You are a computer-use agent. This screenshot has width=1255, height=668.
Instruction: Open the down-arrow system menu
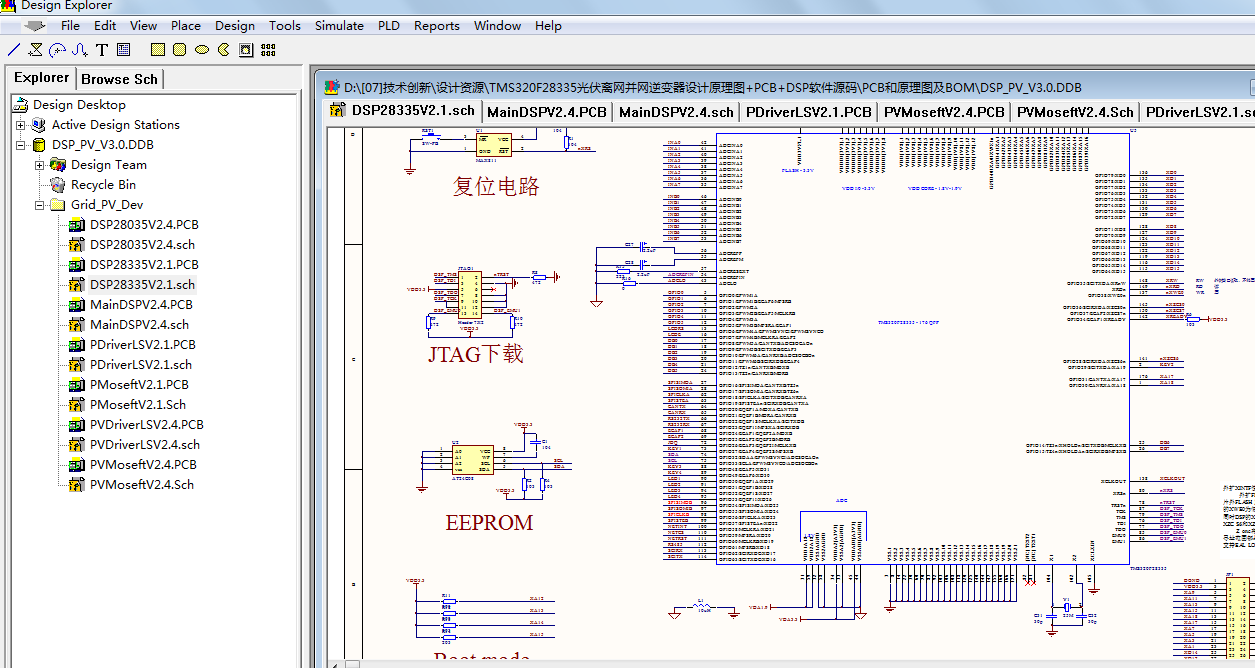coord(35,26)
